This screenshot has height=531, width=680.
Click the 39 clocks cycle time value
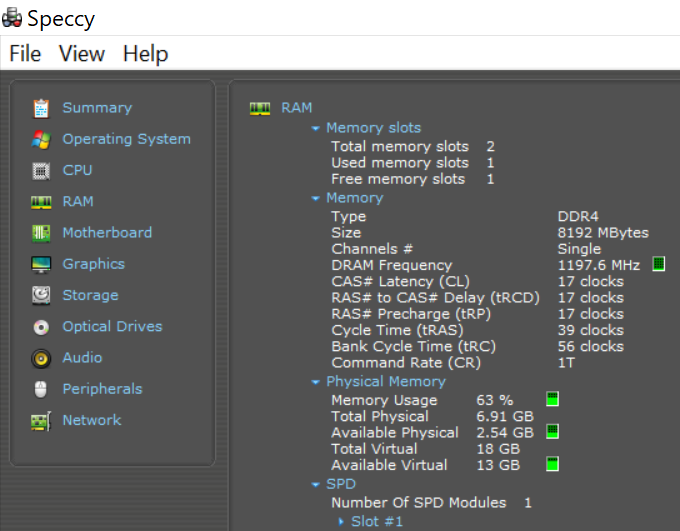[590, 330]
